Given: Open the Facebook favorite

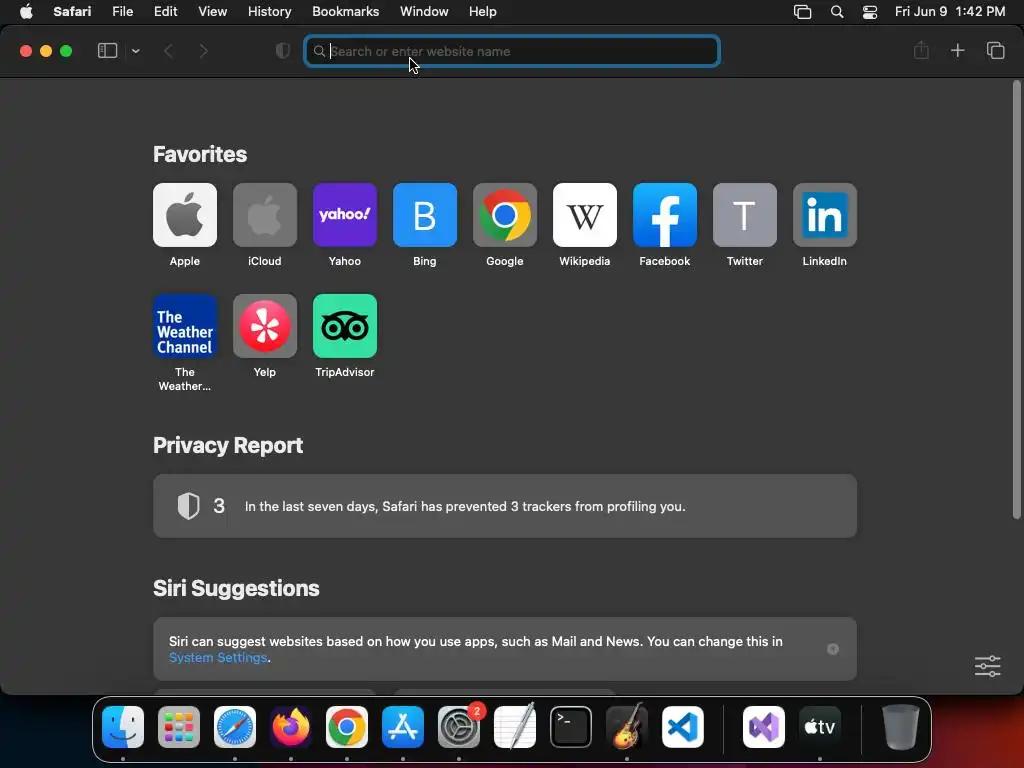Looking at the screenshot, I should point(665,215).
